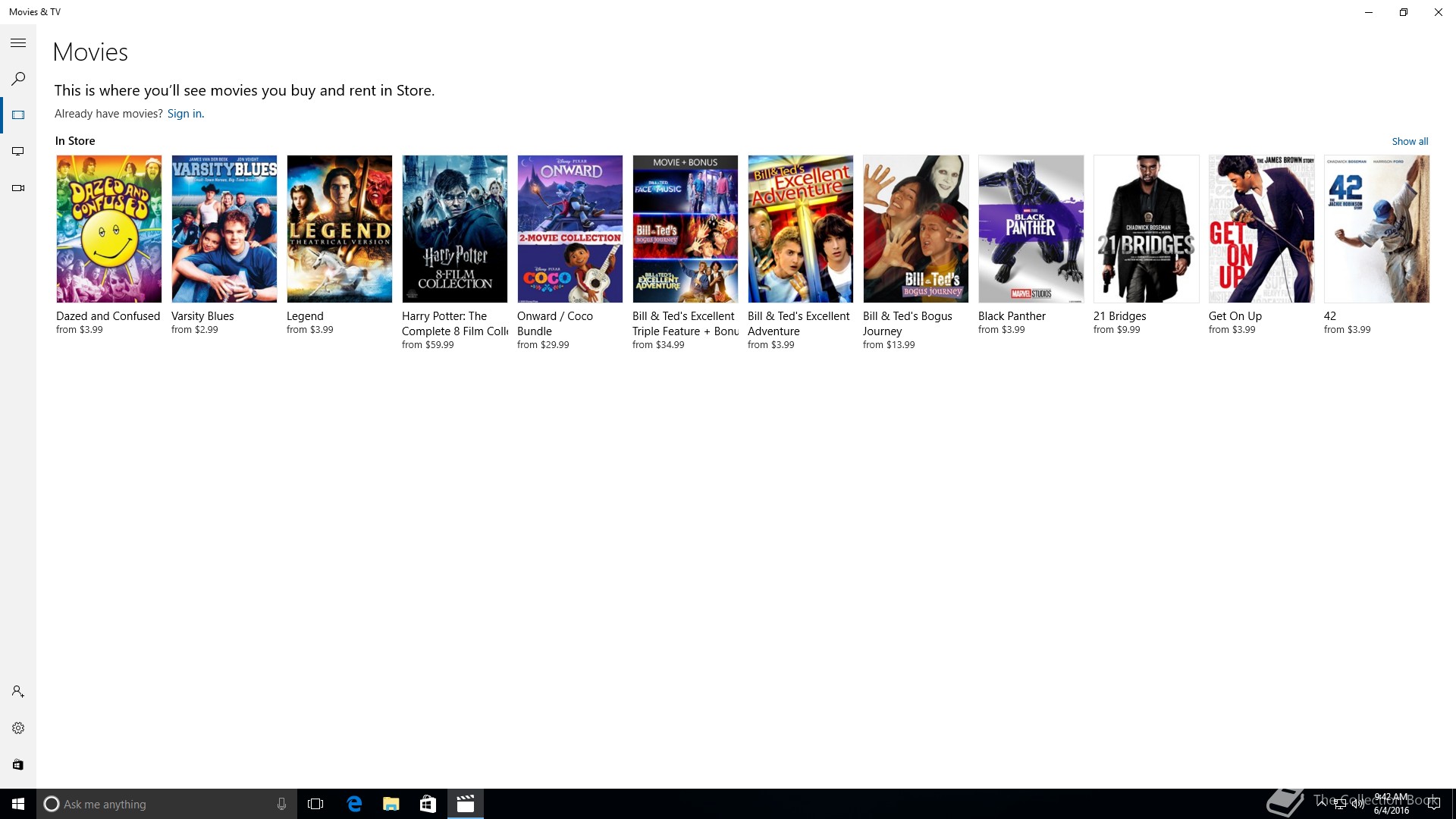
Task: Open the Get On Up poster
Action: [x=1262, y=229]
